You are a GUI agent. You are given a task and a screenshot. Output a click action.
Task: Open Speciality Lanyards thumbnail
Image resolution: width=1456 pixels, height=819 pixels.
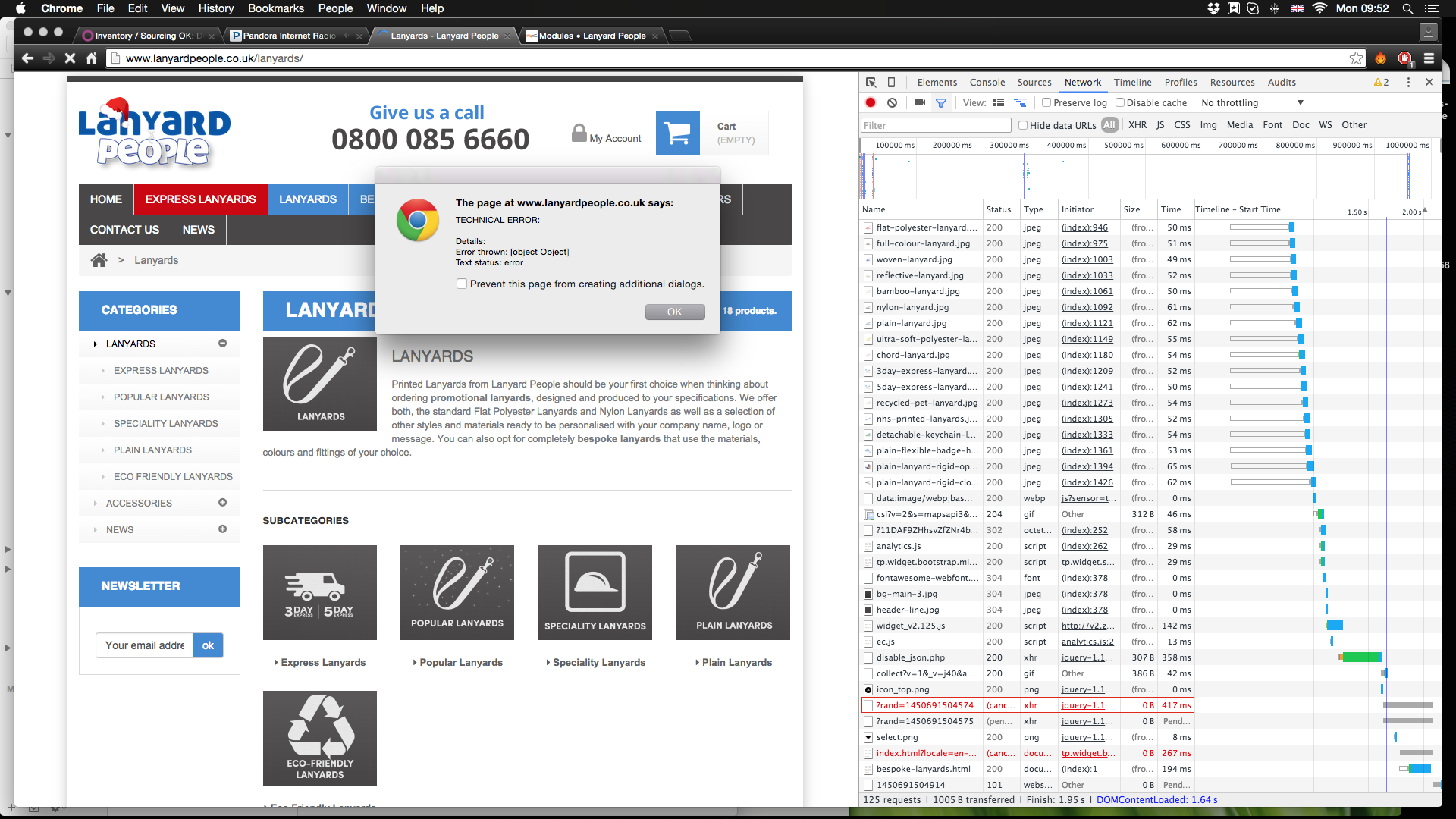tap(595, 592)
